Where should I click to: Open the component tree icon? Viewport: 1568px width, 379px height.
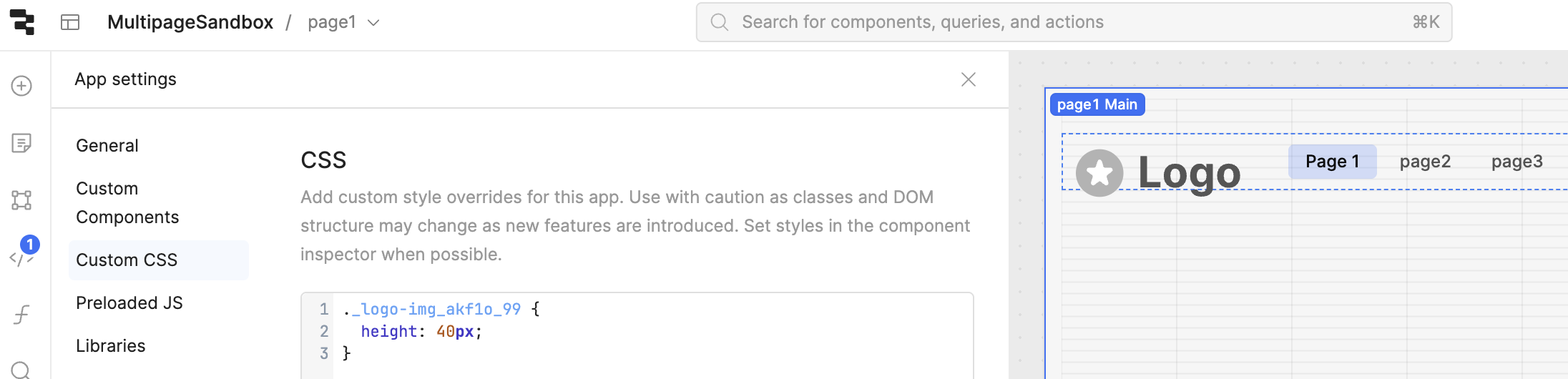click(x=21, y=200)
